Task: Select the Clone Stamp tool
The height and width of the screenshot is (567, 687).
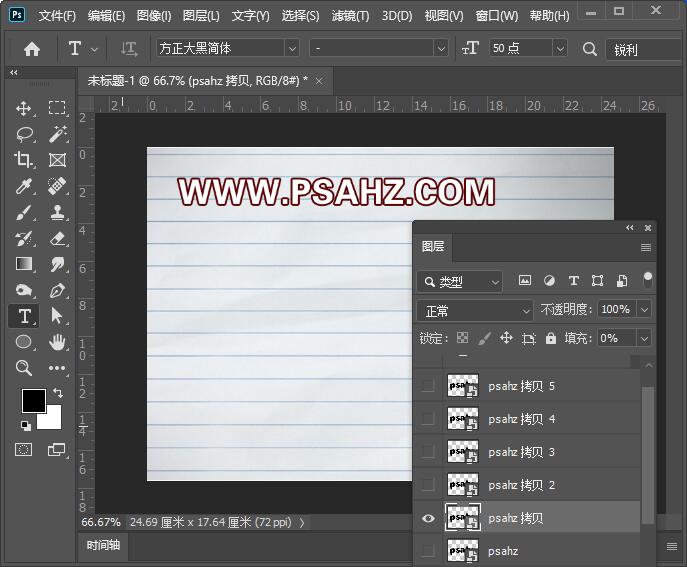Action: tap(57, 212)
